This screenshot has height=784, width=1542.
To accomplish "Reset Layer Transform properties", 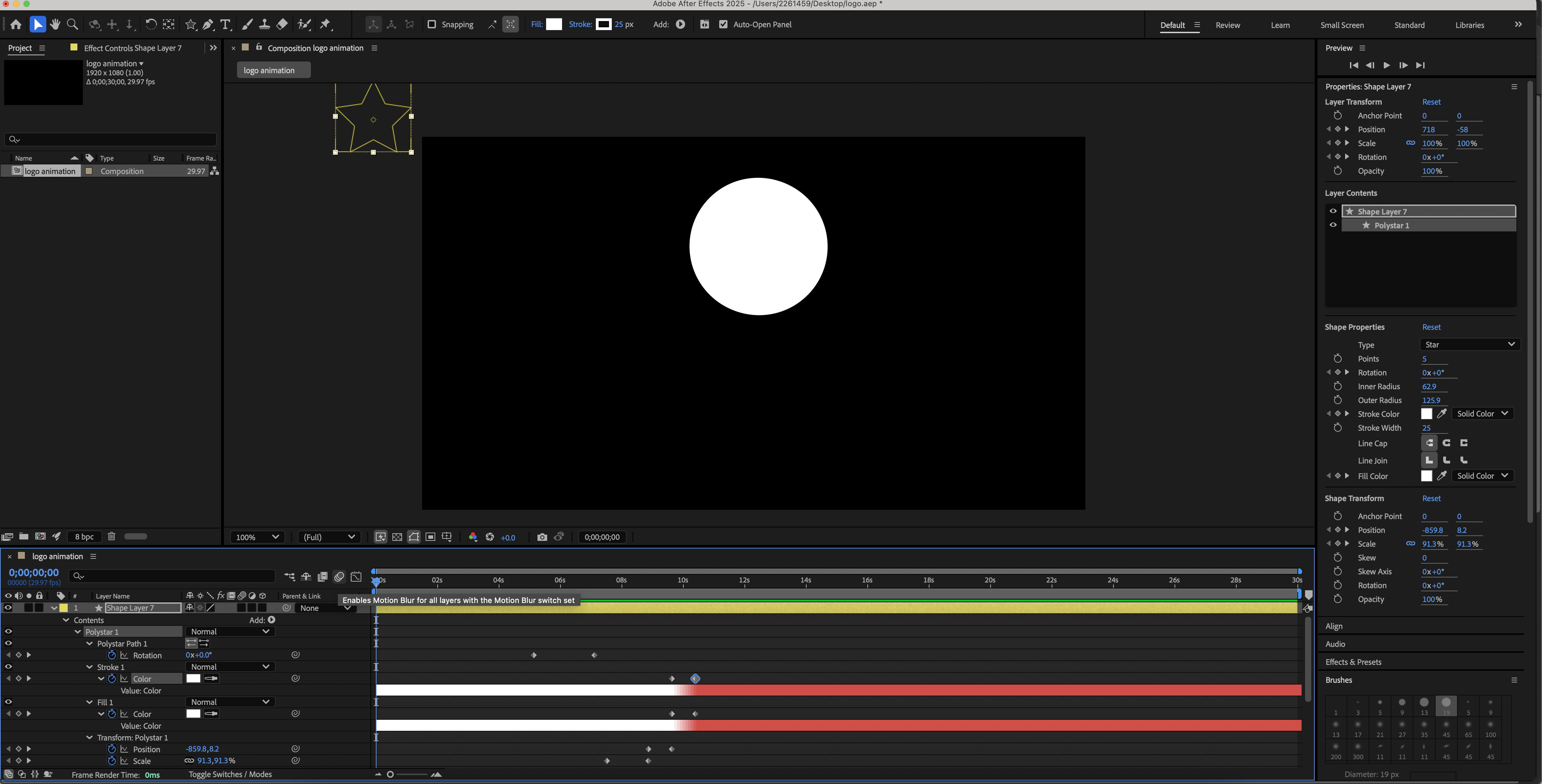I will 1431,102.
